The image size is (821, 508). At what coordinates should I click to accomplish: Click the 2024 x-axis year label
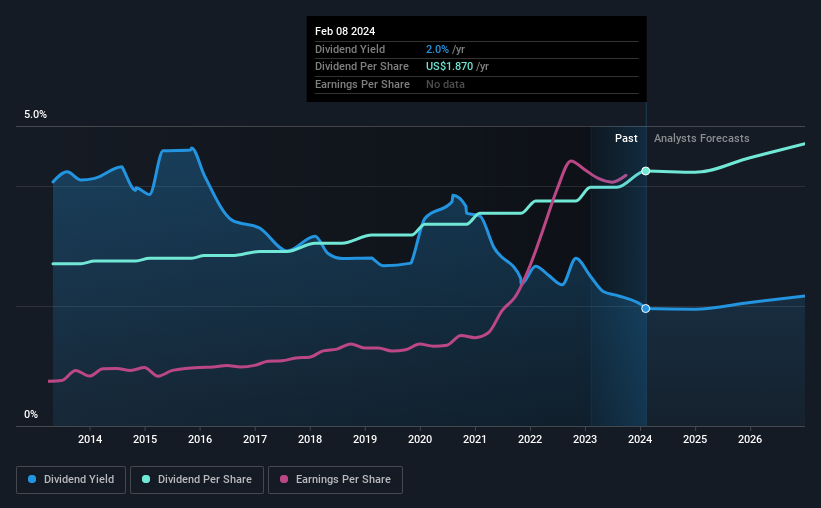pyautogui.click(x=640, y=439)
